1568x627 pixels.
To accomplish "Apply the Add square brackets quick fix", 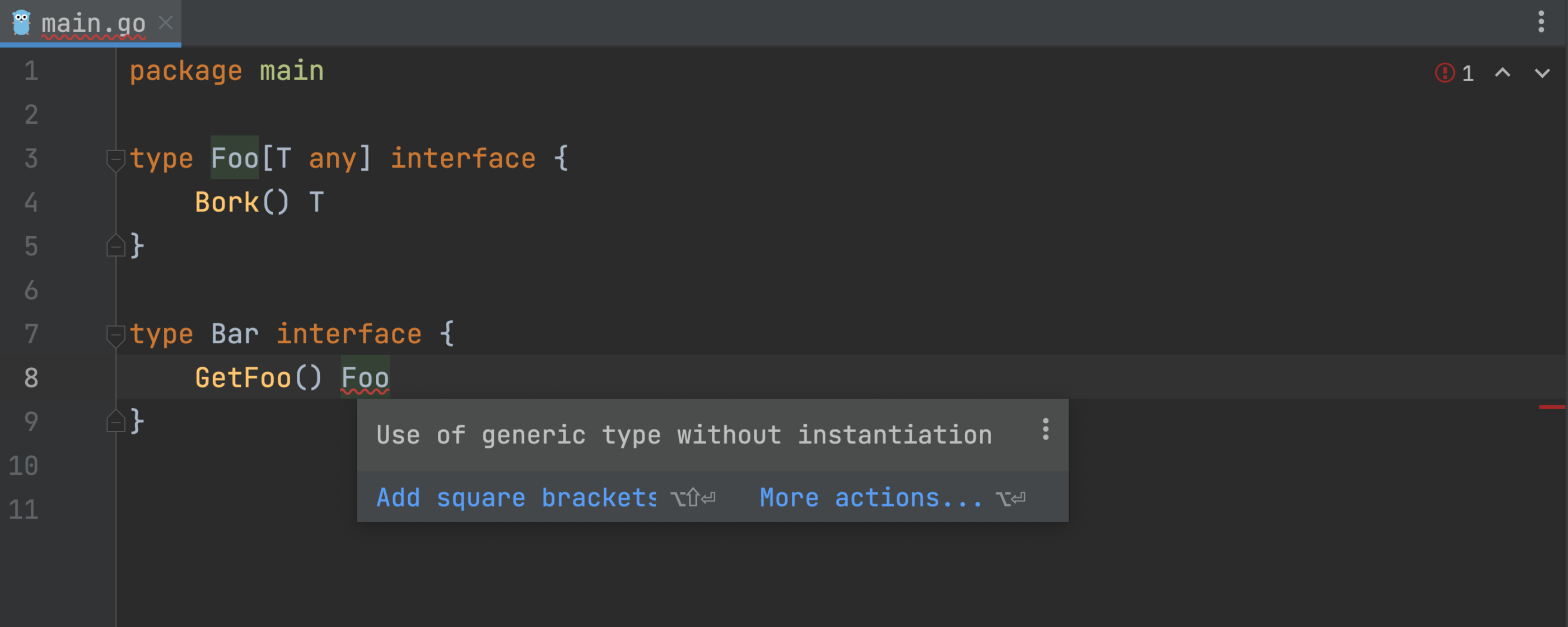I will click(516, 498).
